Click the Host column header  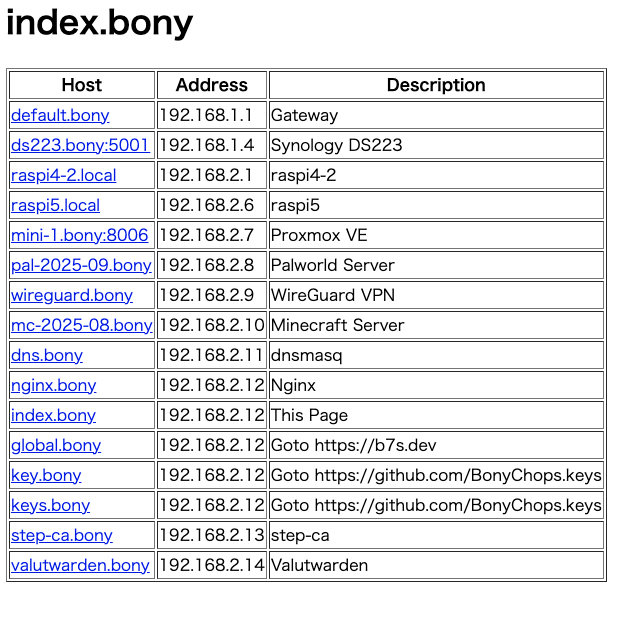(x=81, y=85)
